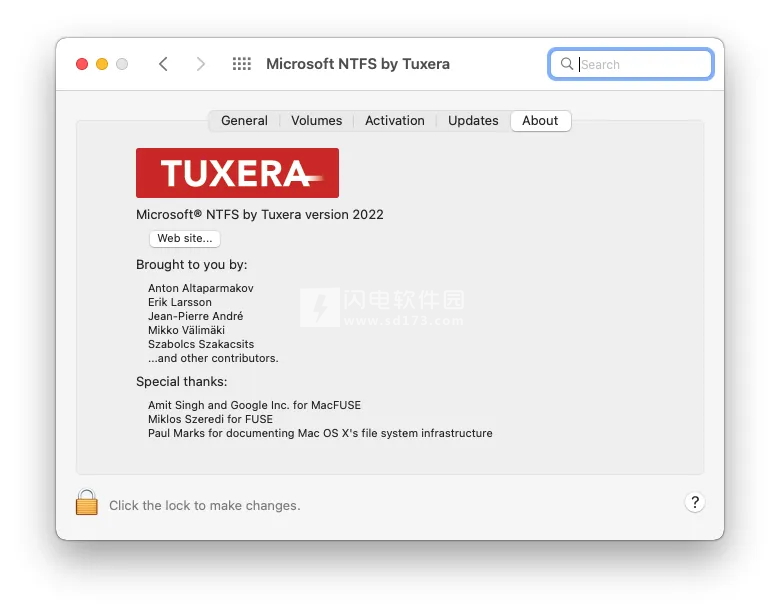
Task: Show all preferences grid icon
Action: (x=242, y=64)
